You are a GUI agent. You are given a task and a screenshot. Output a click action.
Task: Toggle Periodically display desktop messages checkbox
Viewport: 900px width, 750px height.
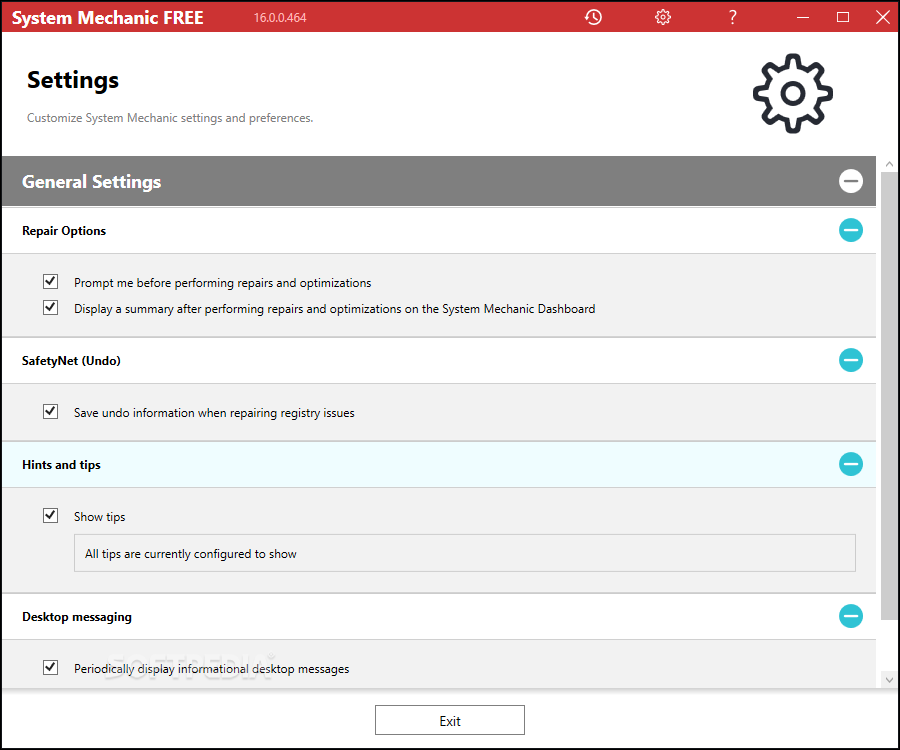51,667
